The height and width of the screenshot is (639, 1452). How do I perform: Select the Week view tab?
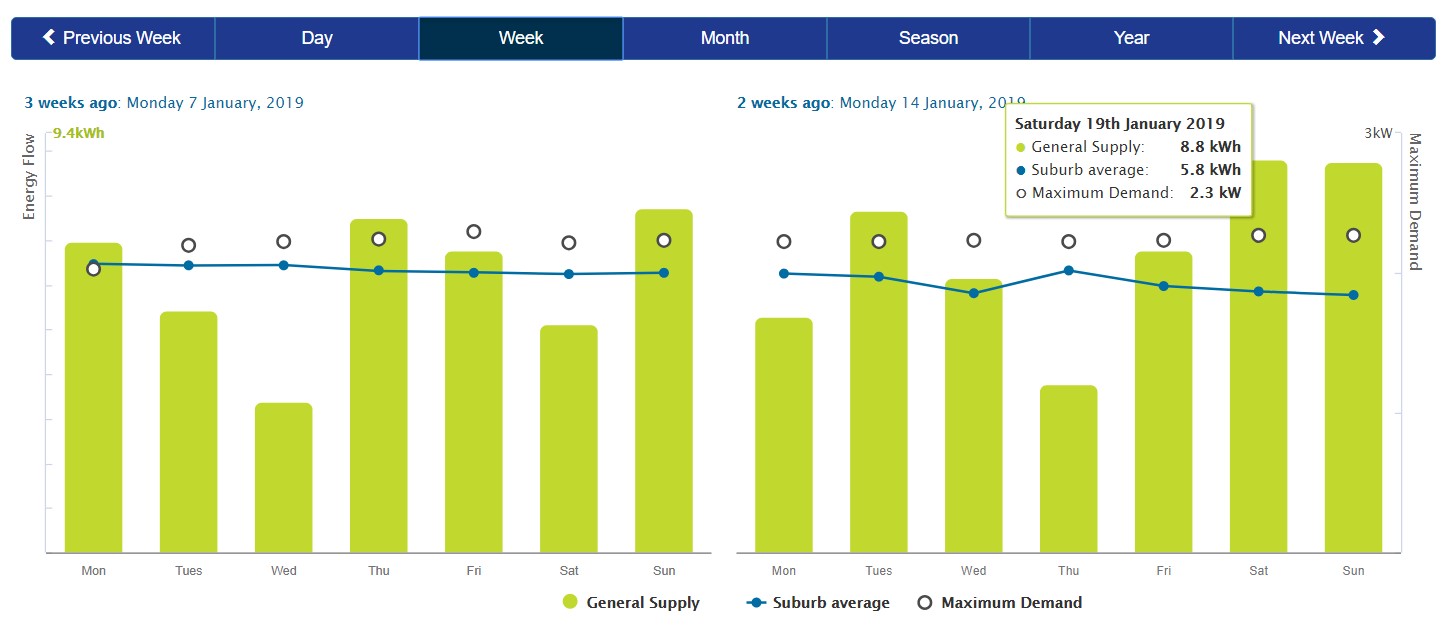pos(521,38)
